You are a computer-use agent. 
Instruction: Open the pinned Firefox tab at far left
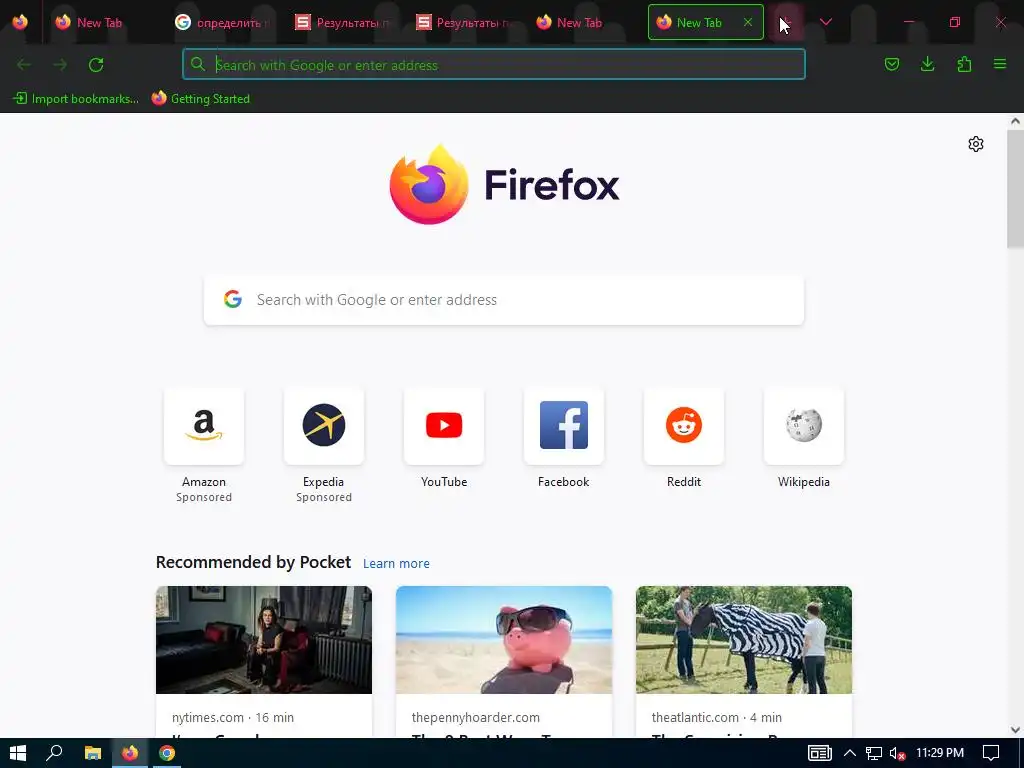pos(20,22)
